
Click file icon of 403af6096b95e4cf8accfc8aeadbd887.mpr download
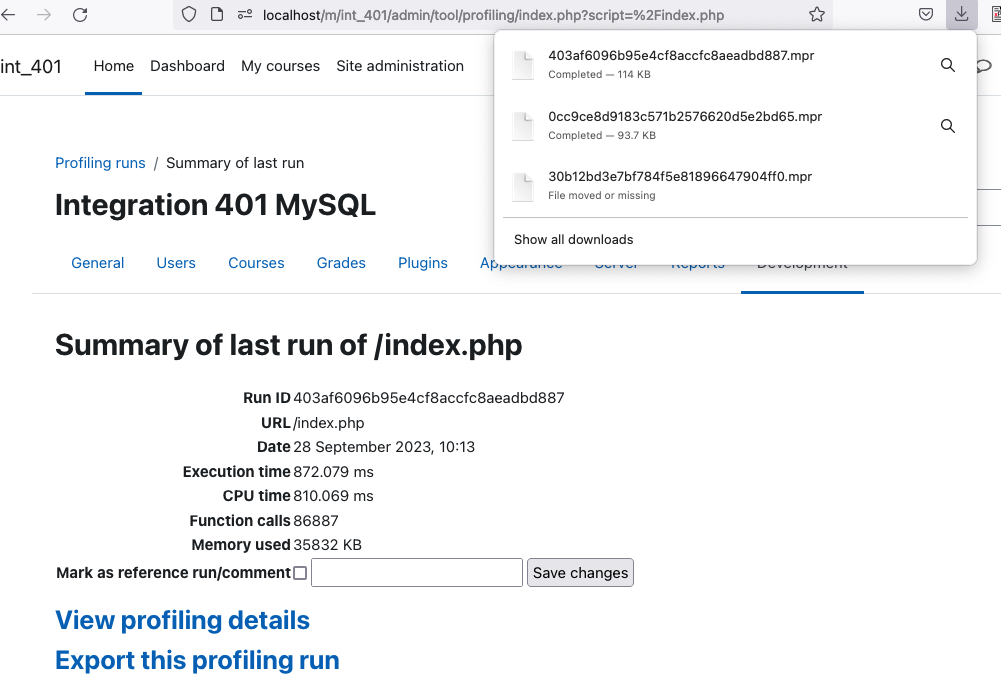[x=523, y=65]
